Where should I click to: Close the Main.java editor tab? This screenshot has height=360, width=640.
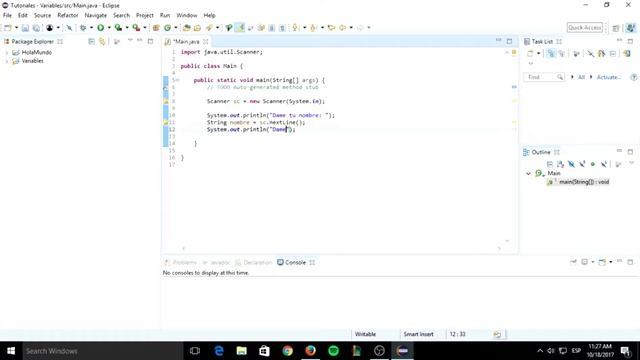coord(206,42)
